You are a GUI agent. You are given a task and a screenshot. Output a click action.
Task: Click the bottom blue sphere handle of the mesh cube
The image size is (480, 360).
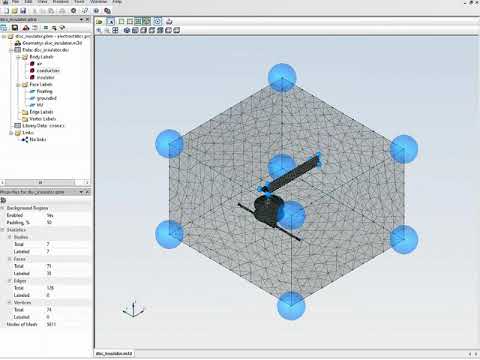(291, 306)
